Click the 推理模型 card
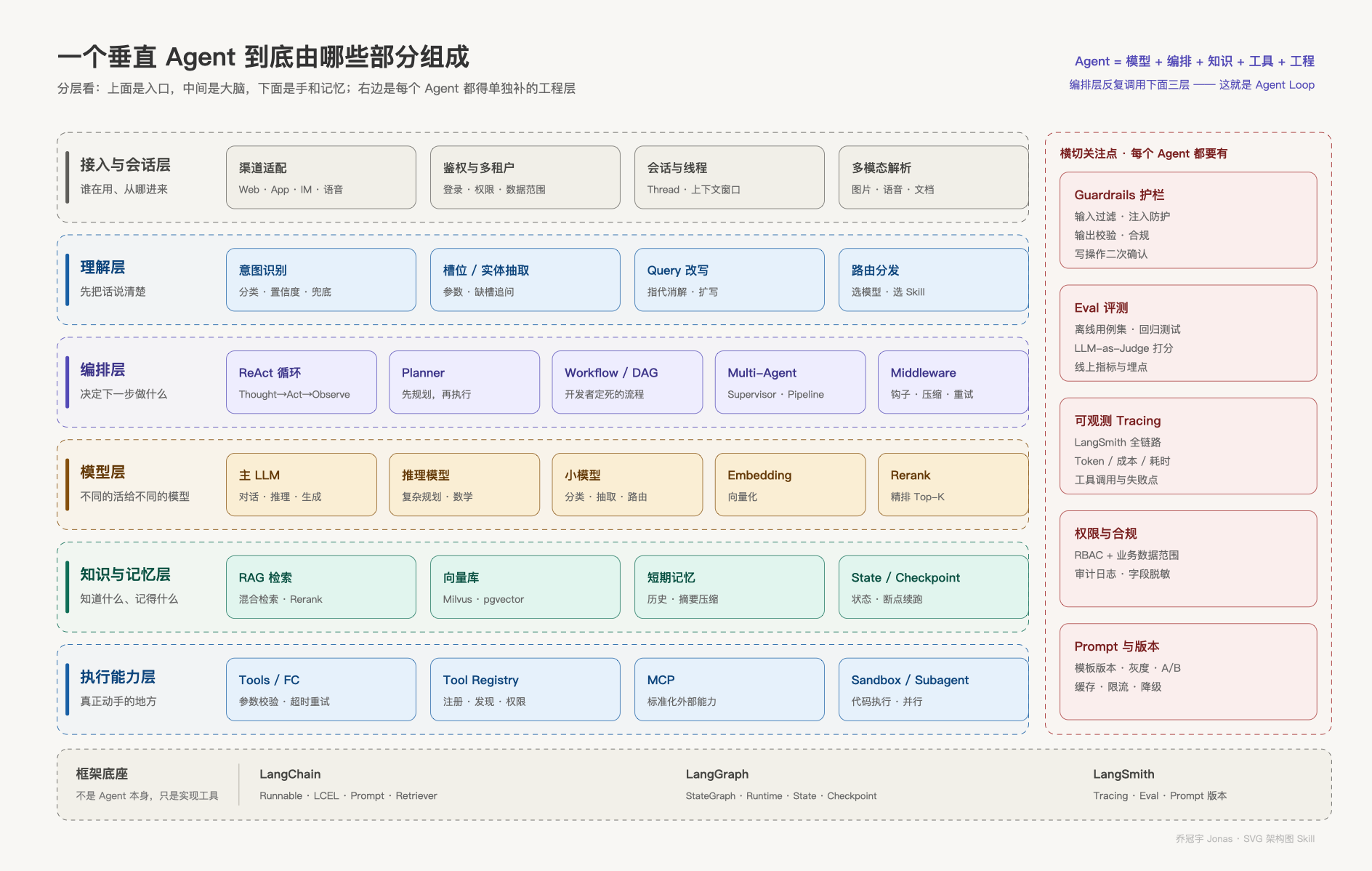The width and height of the screenshot is (1372, 871). (464, 485)
